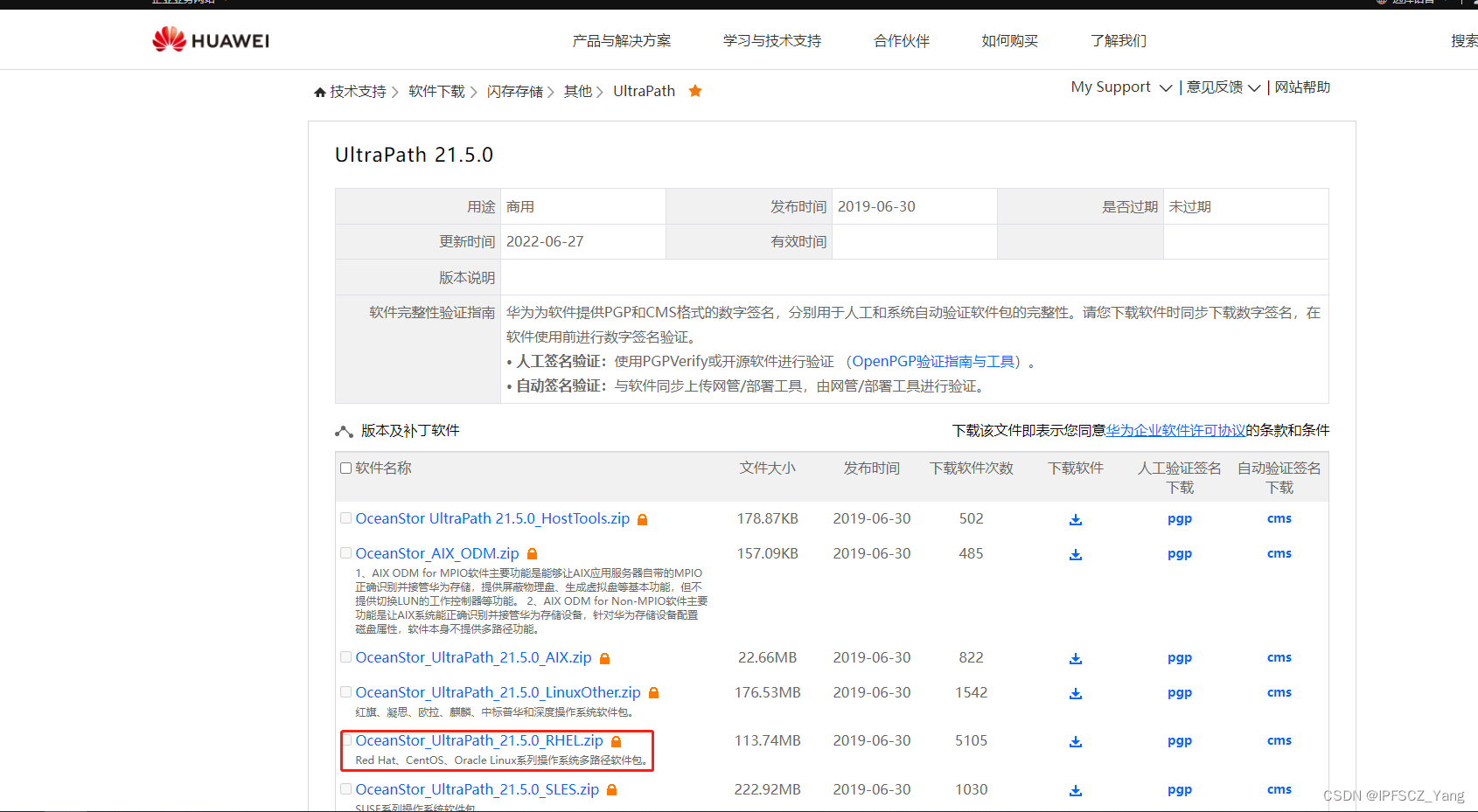This screenshot has height=812, width=1478.
Task: Go to 闪存存储 breadcrumb
Action: click(515, 92)
